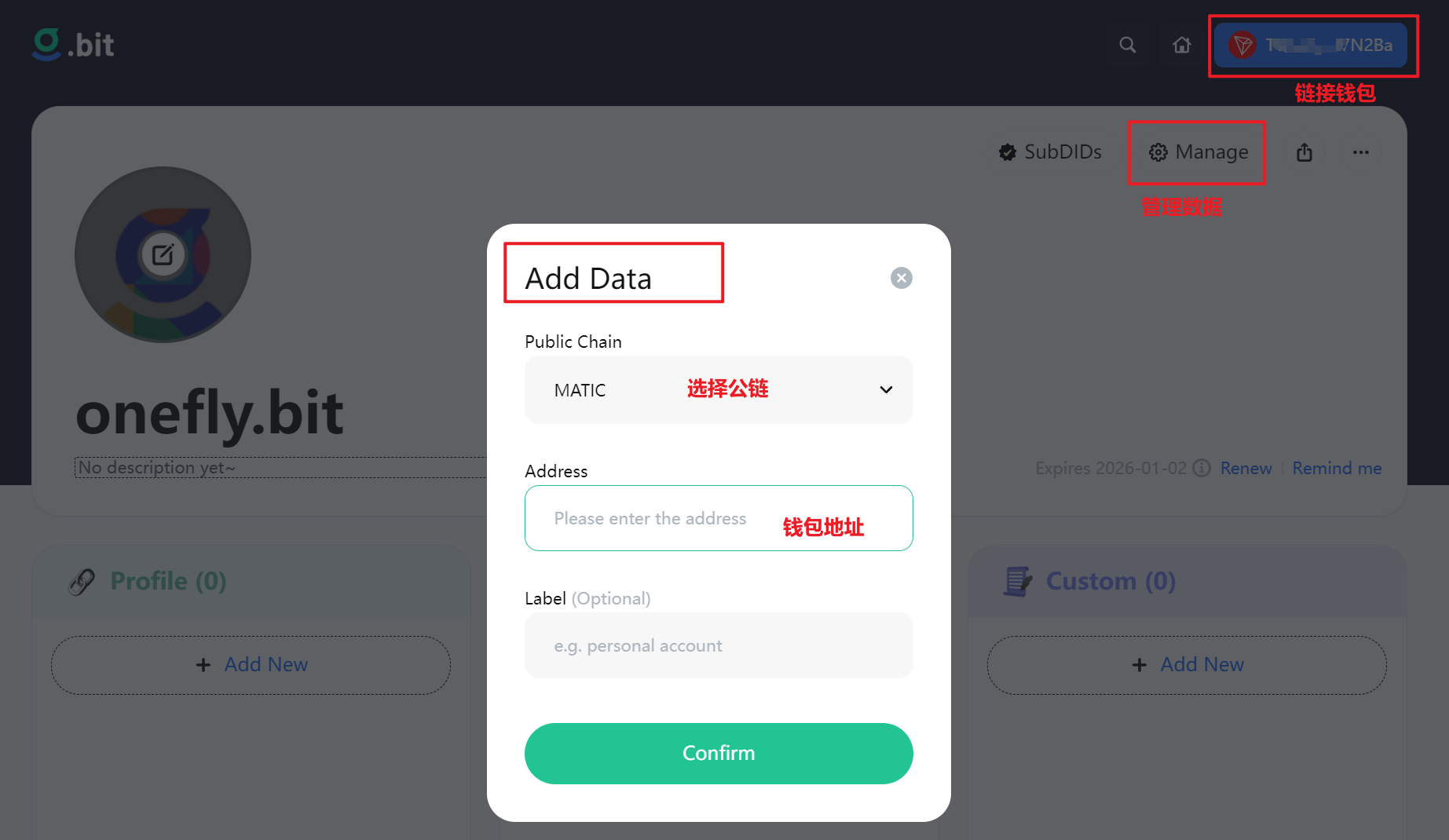Close the Add Data dialog
The height and width of the screenshot is (840, 1449).
click(902, 278)
